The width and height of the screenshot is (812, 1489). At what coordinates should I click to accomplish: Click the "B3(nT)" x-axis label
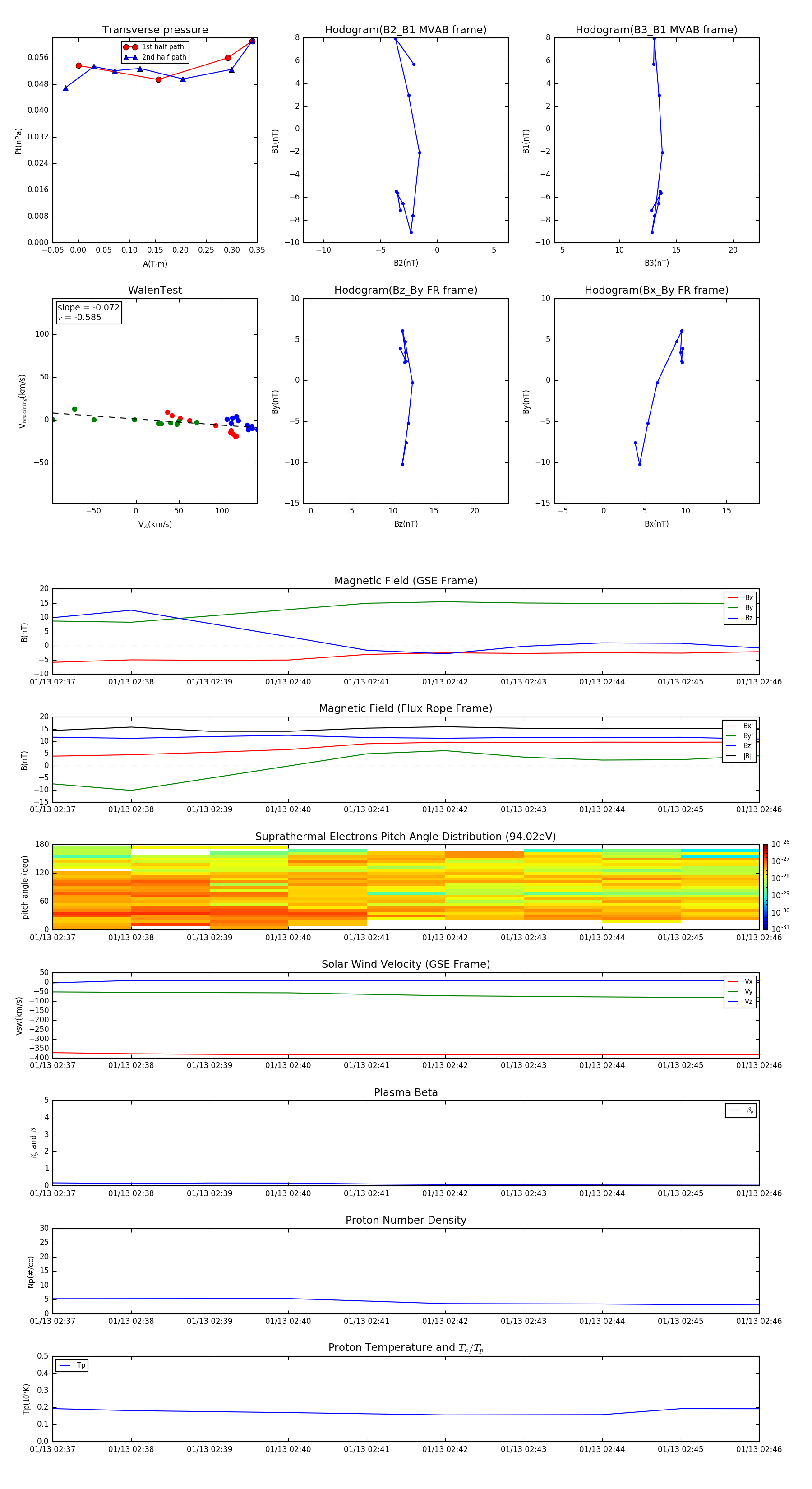tap(656, 263)
